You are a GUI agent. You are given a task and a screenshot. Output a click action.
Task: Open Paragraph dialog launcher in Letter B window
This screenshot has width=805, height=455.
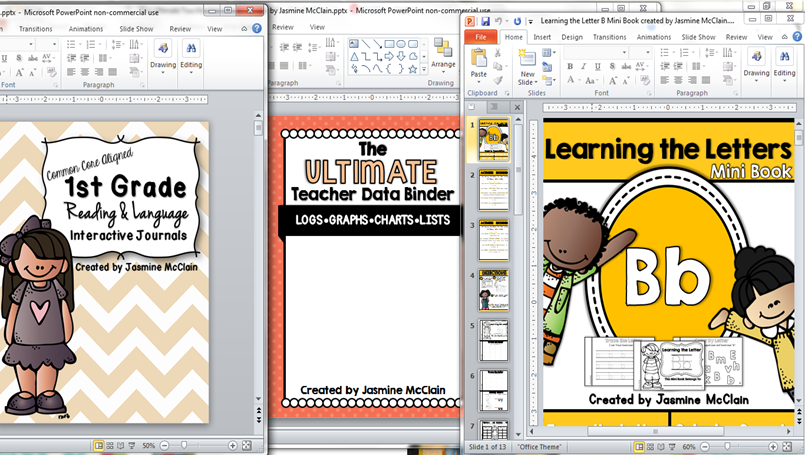pos(736,93)
